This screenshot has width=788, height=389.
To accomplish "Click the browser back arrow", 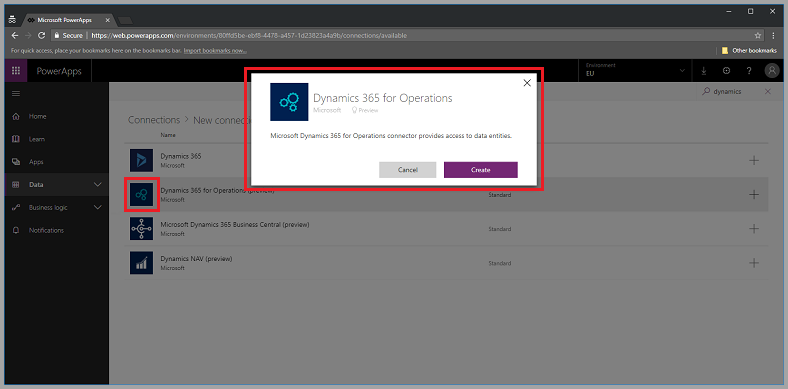I will [15, 36].
